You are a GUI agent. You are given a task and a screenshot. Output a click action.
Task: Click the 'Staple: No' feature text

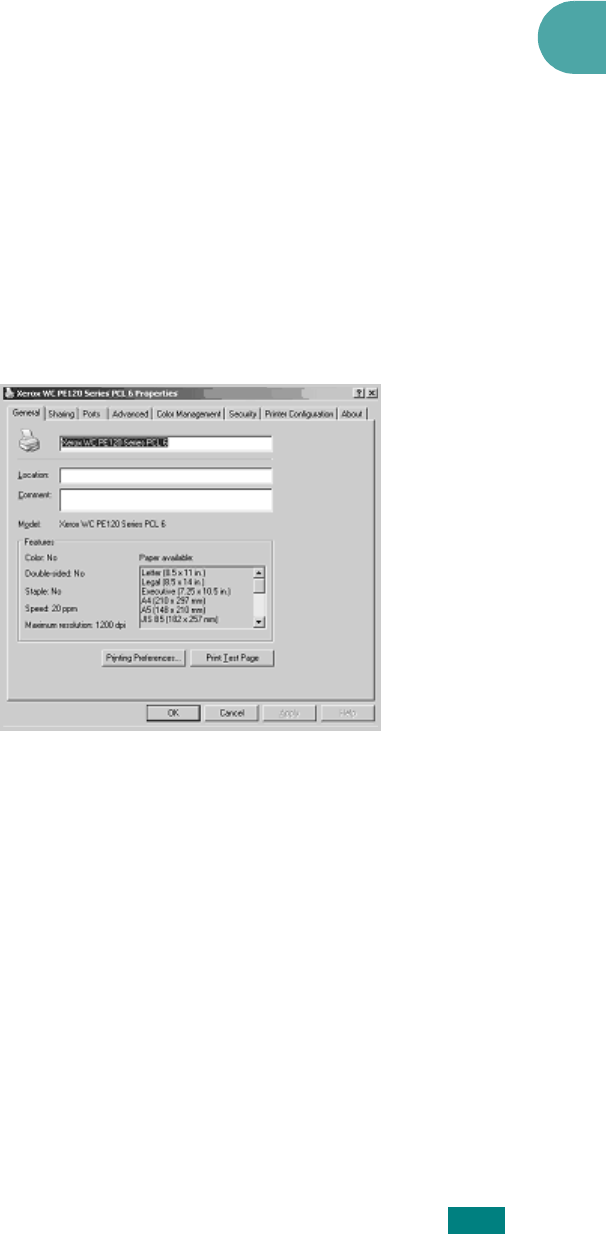(42, 591)
